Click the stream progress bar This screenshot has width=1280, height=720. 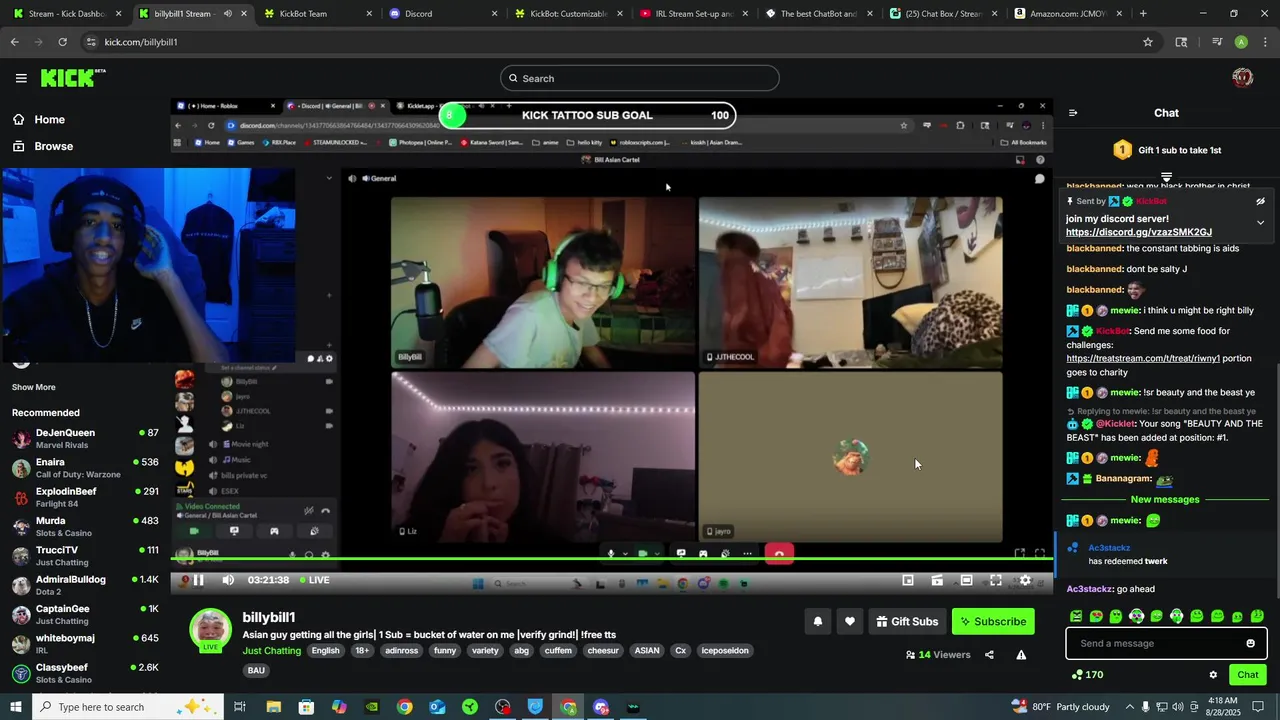click(612, 559)
